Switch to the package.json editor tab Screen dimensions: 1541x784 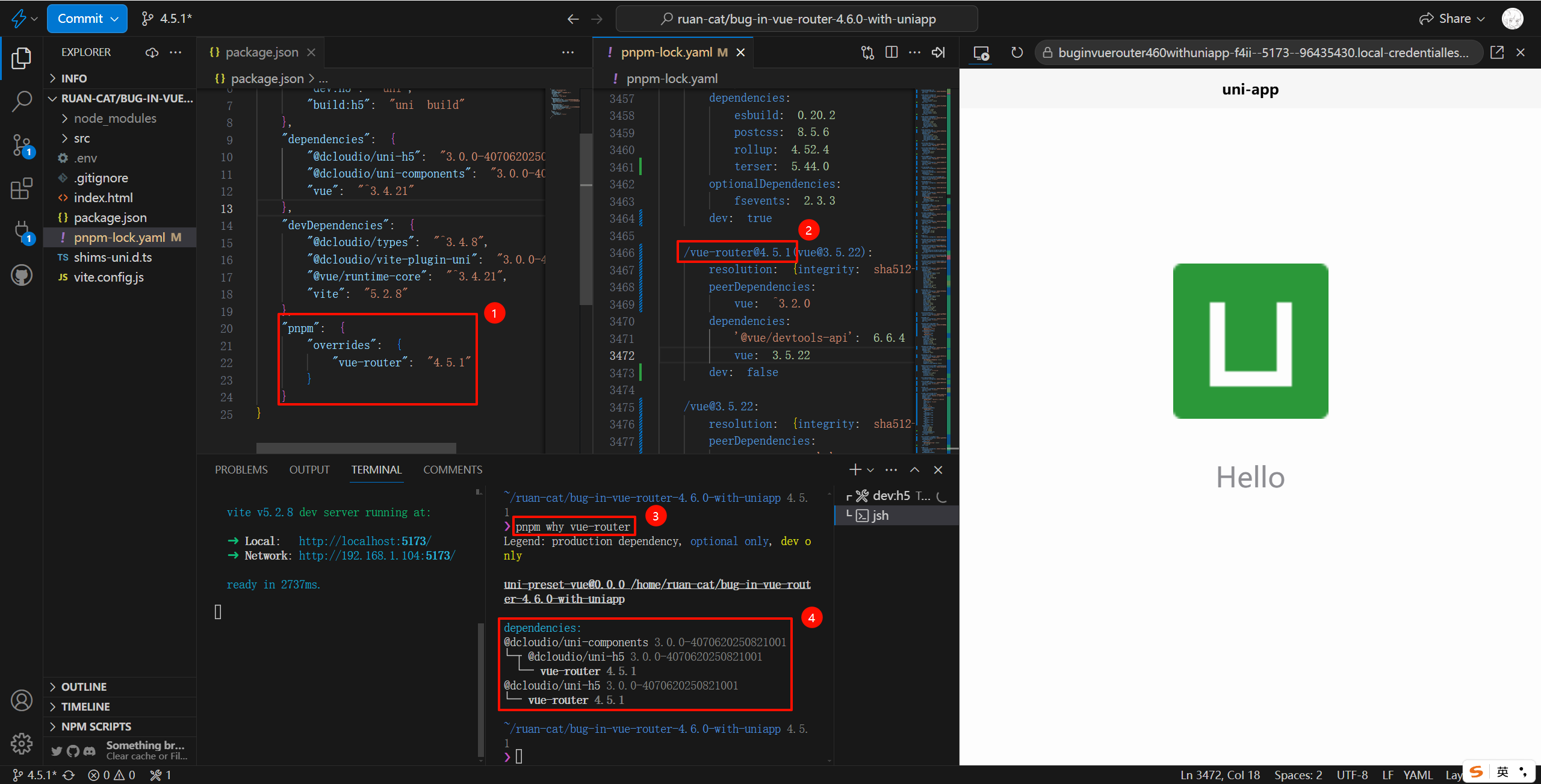tap(261, 52)
